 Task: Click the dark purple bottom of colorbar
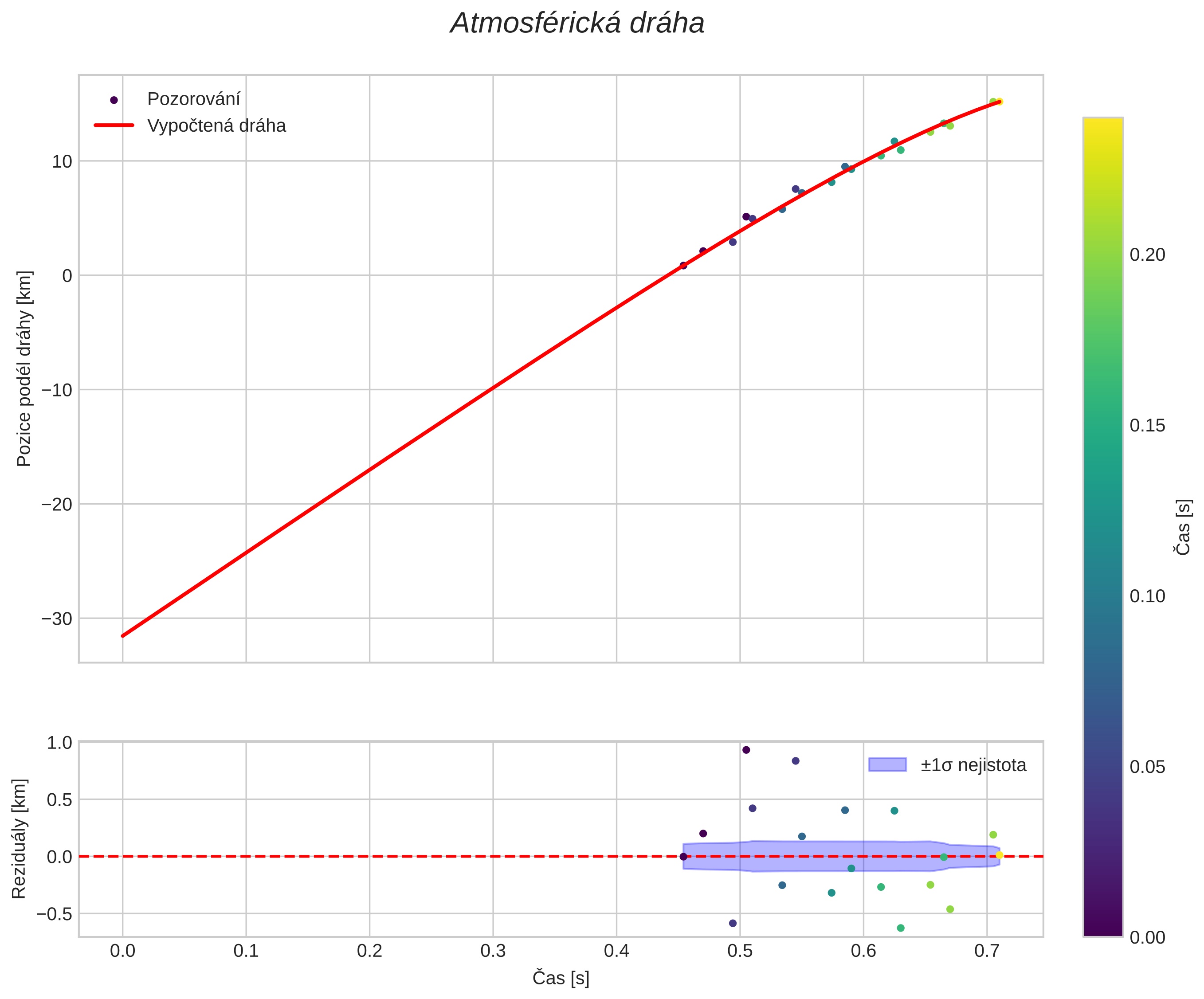point(1102,930)
